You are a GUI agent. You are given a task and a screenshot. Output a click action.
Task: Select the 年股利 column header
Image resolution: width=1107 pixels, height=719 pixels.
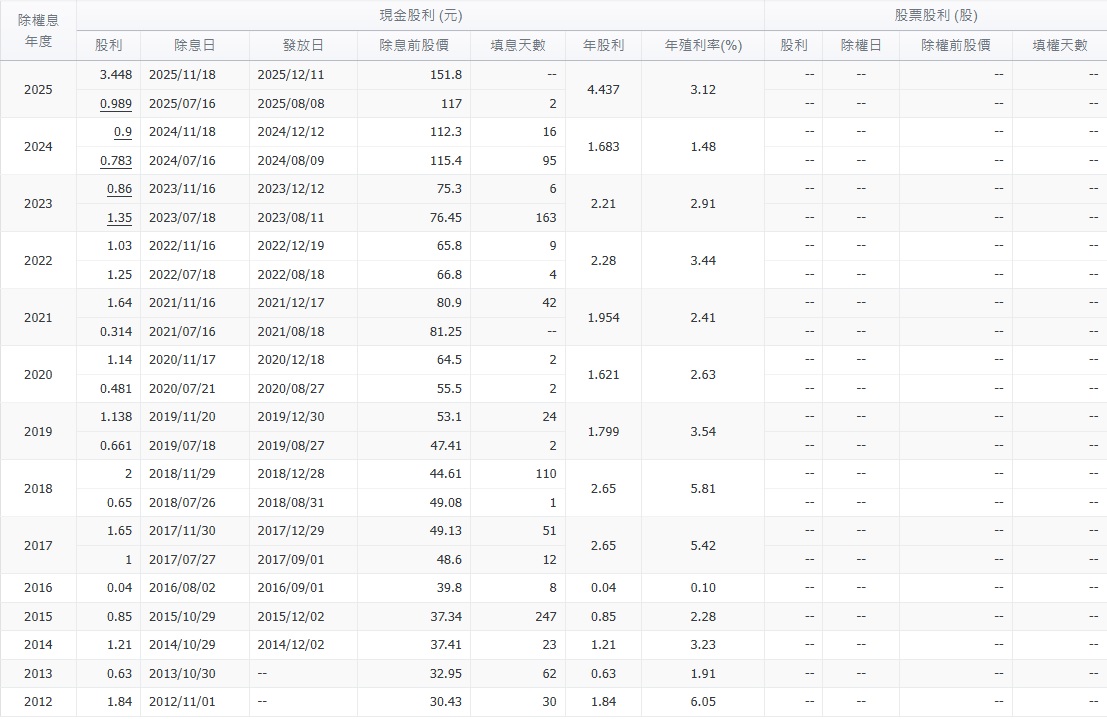603,45
